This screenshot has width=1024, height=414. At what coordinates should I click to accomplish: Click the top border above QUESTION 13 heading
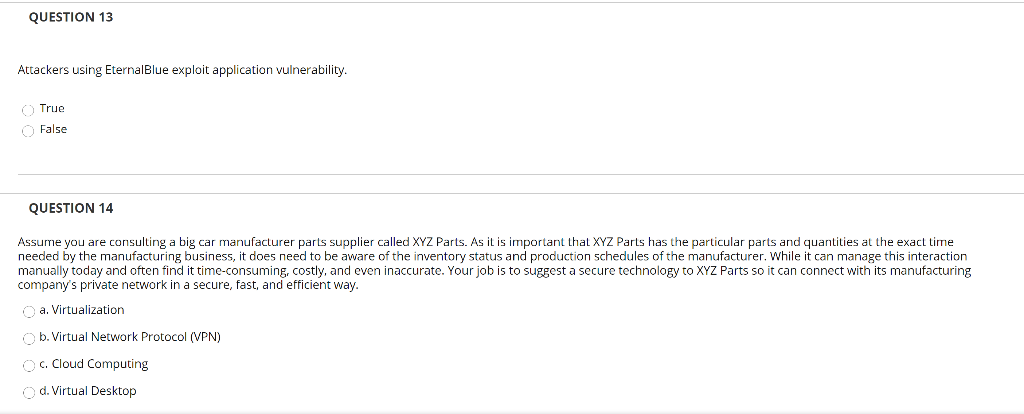coord(512,3)
